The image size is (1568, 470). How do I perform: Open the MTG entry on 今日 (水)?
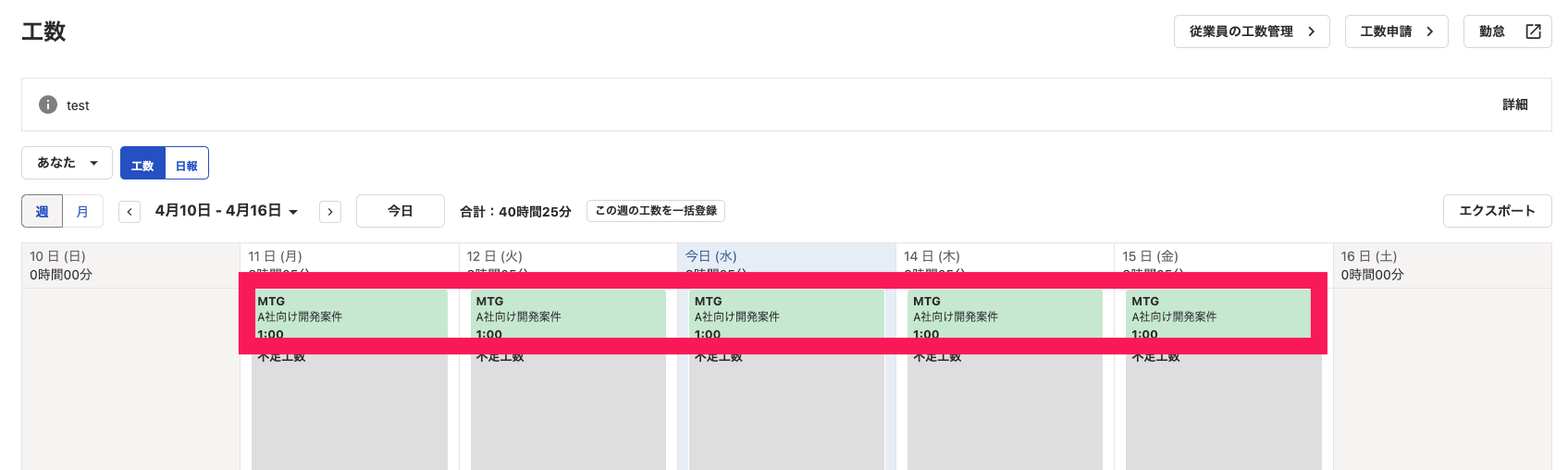[x=788, y=315]
